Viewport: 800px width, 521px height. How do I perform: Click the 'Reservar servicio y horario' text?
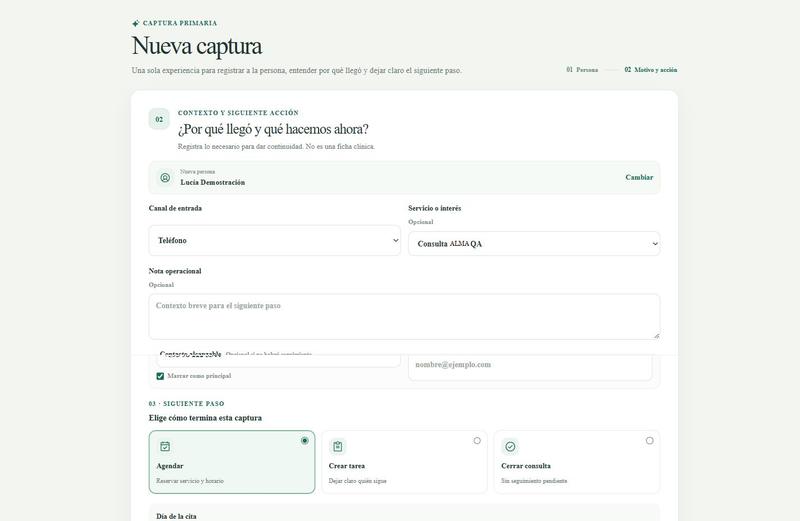tap(190, 481)
